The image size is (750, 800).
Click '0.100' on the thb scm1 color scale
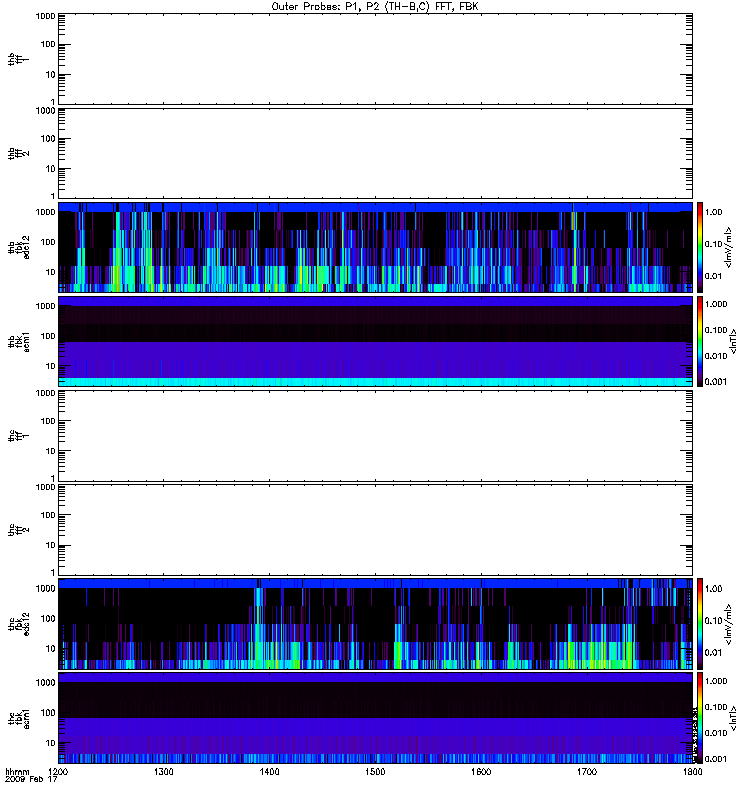click(716, 330)
